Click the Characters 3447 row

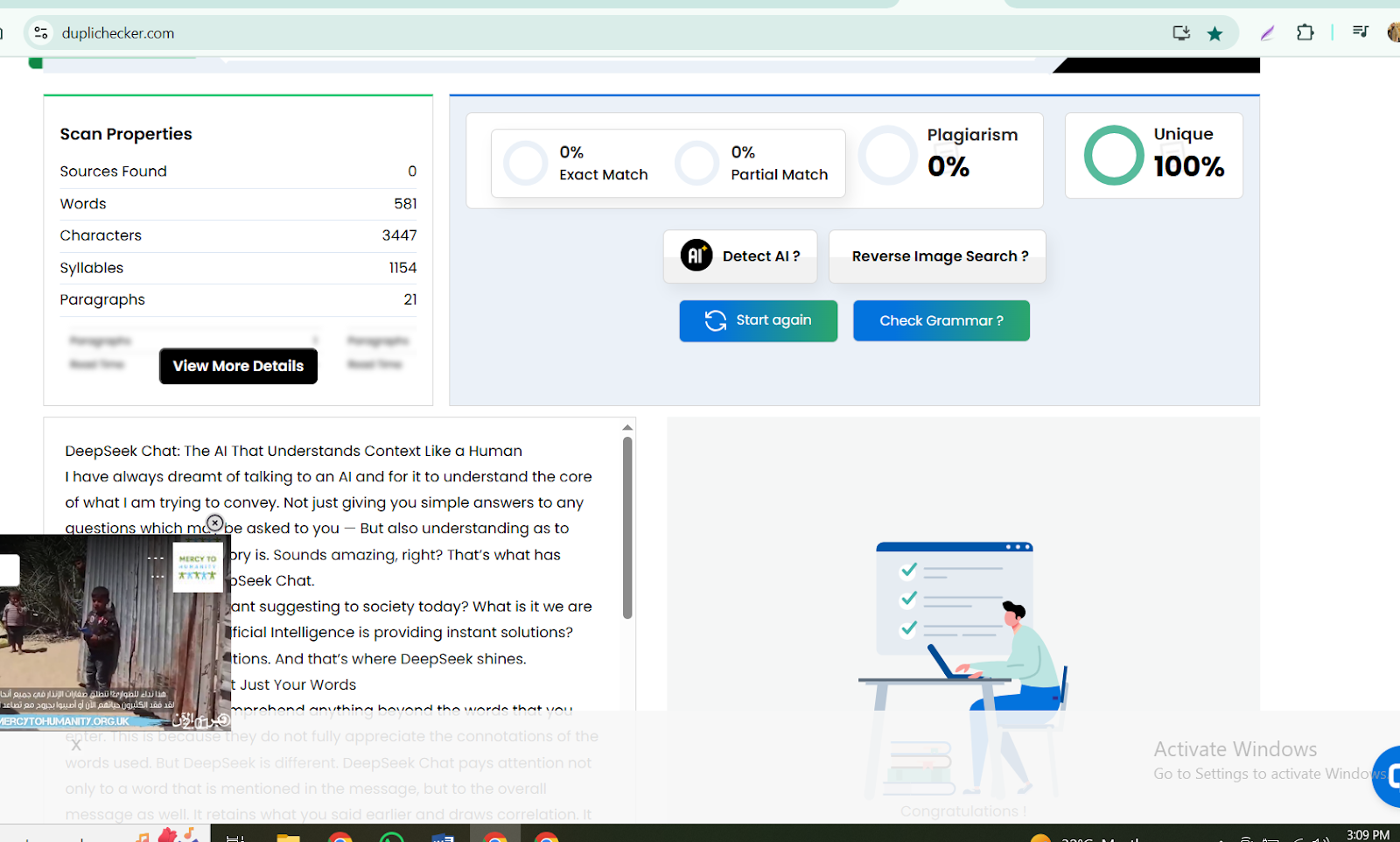238,235
